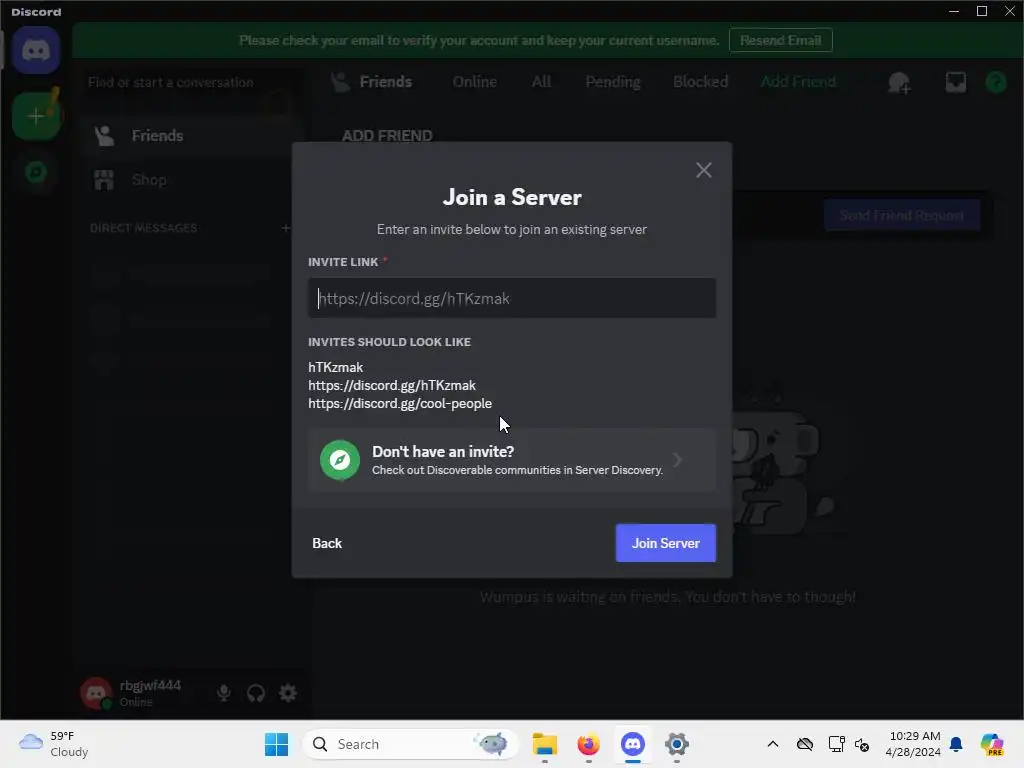
Task: Click taskbar clock 10:29 AM
Action: [913, 744]
